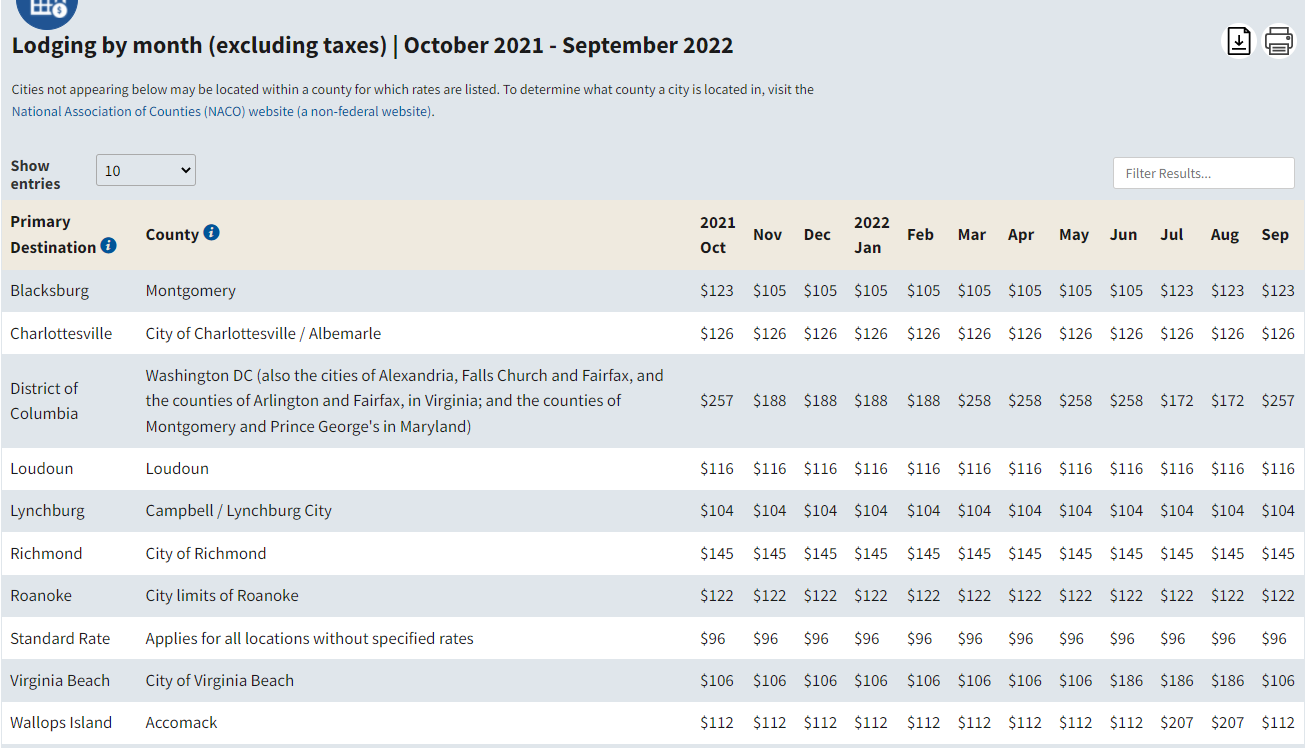Select the Roanoke destination cell

tap(41, 595)
